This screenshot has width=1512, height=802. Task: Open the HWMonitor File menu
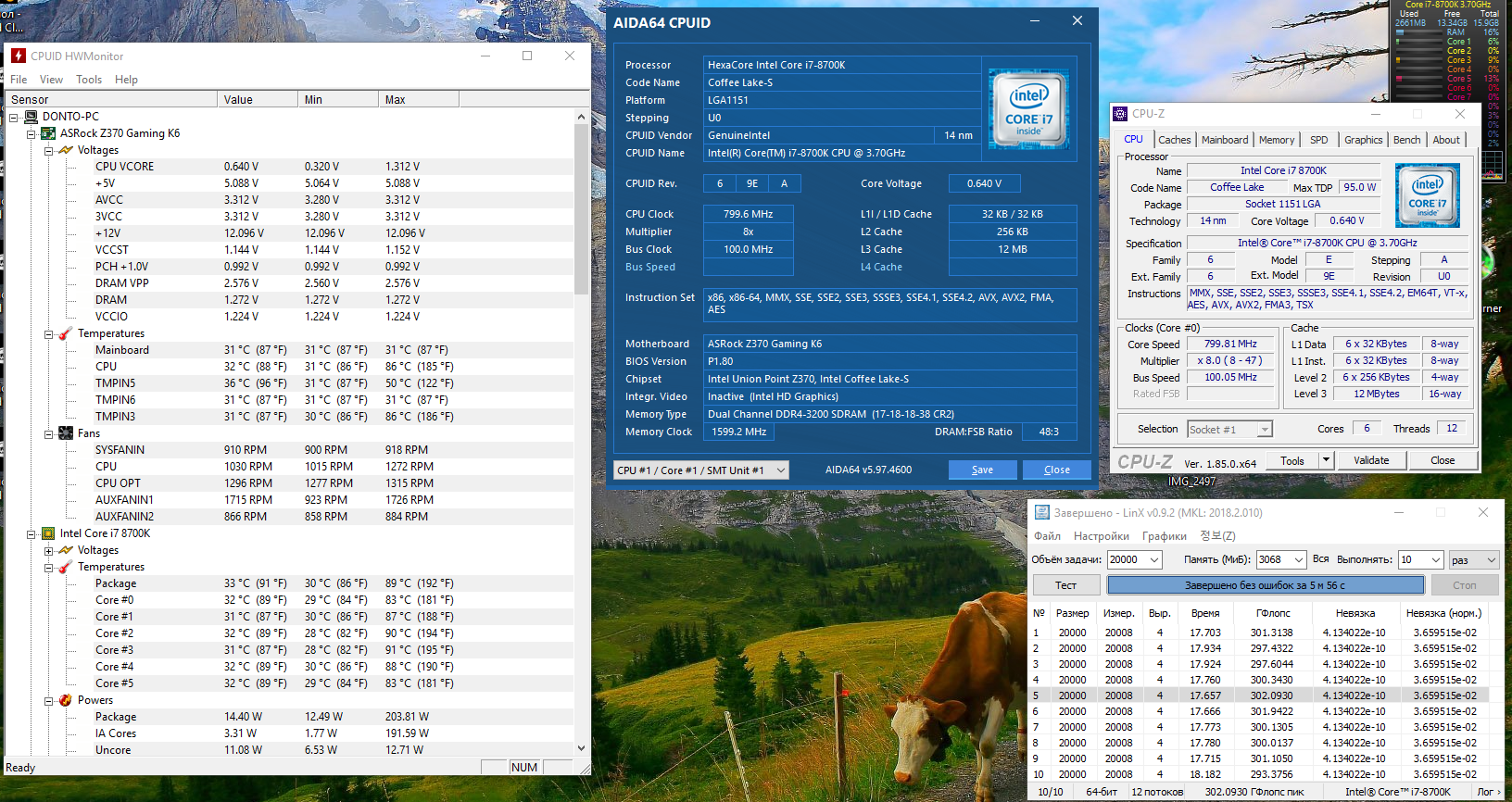(x=19, y=80)
